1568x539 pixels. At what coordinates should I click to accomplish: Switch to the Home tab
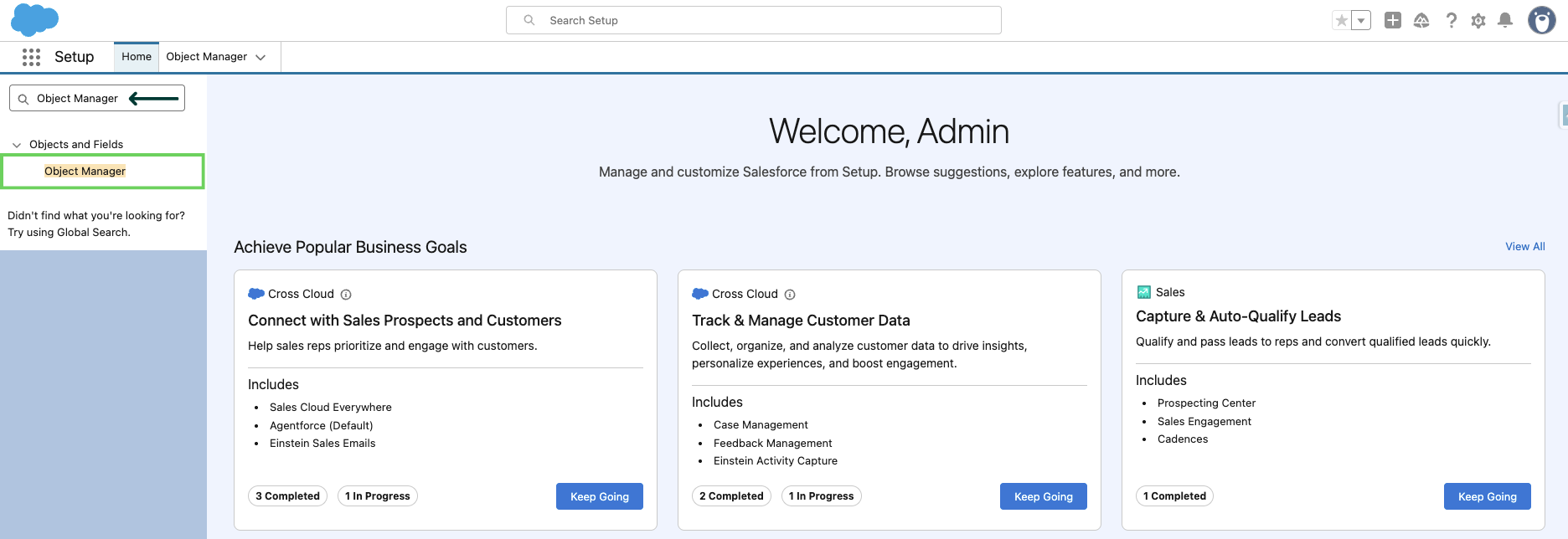pos(137,57)
